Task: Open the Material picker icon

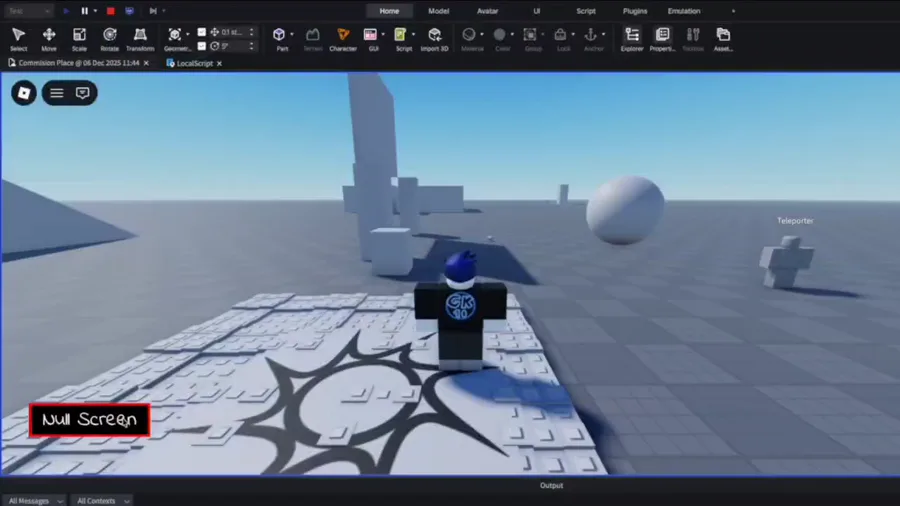Action: click(469, 34)
